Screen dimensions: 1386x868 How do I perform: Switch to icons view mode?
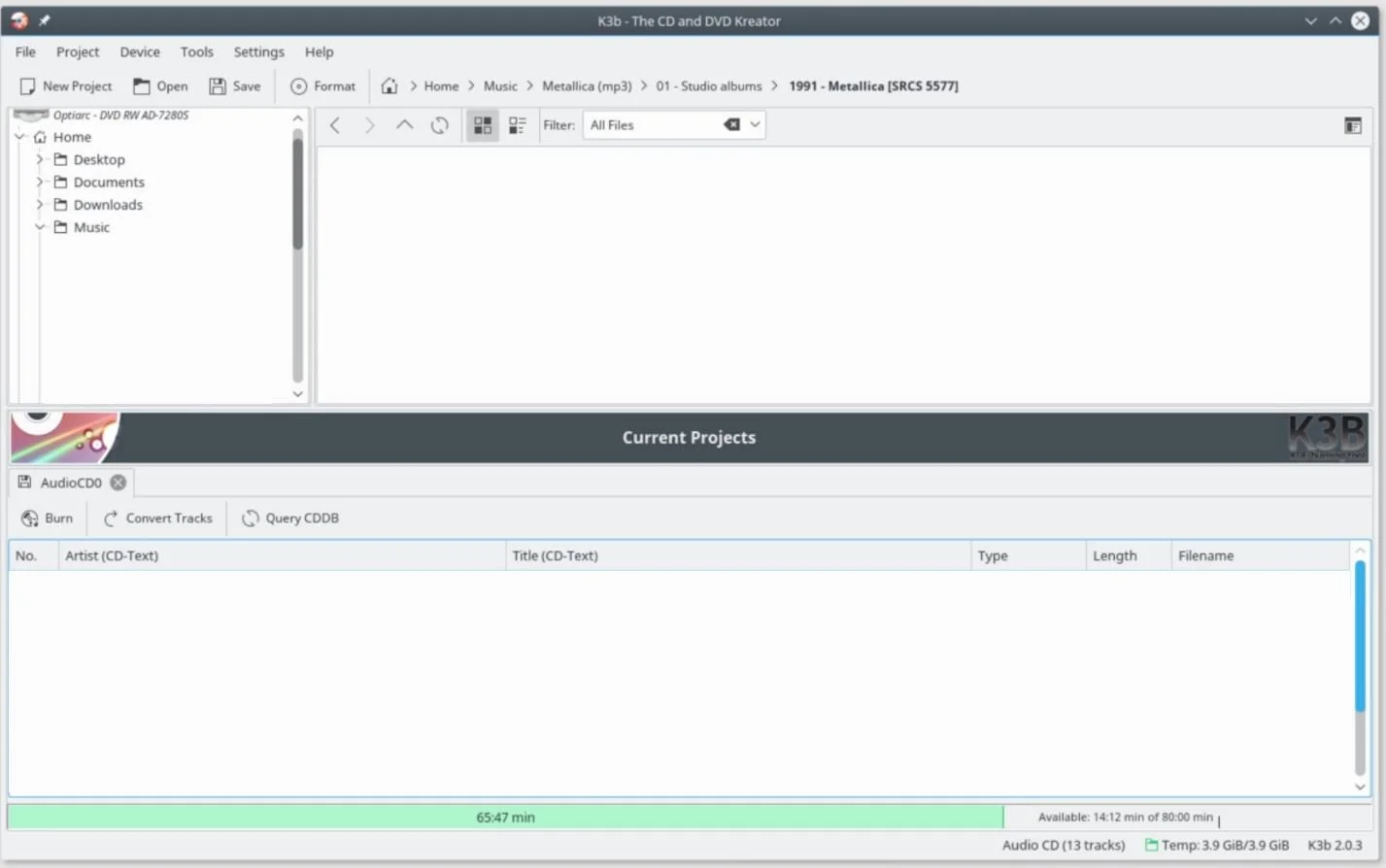coord(483,125)
